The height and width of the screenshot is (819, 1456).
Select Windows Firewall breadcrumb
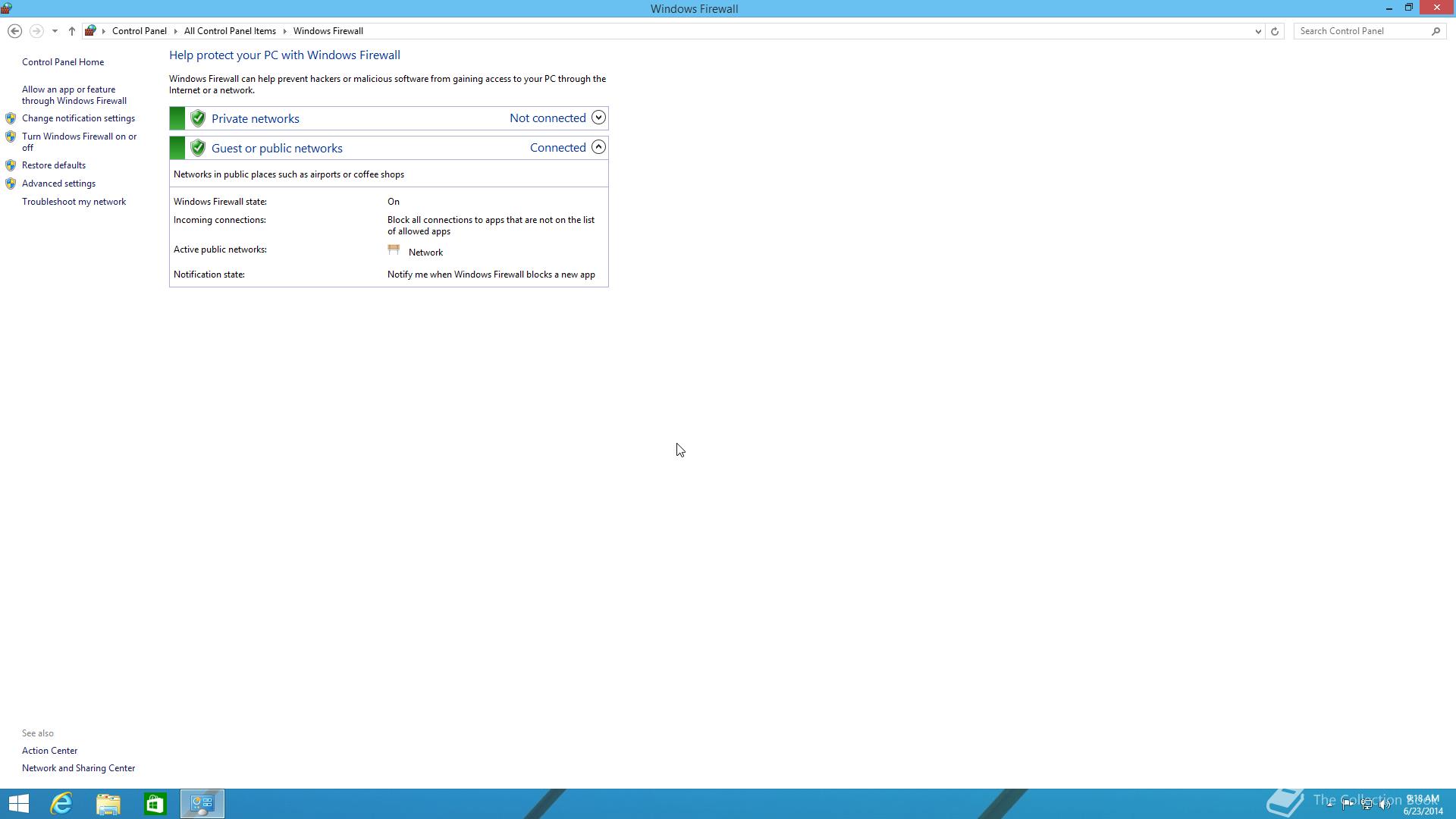pos(328,31)
